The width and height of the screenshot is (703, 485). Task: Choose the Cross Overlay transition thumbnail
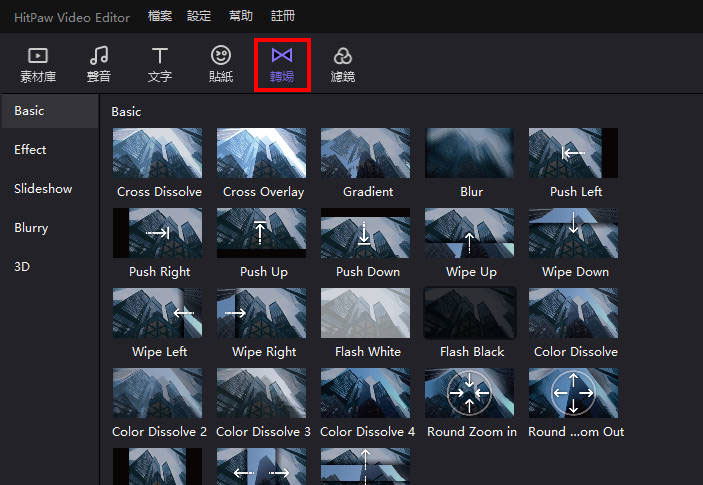261,153
